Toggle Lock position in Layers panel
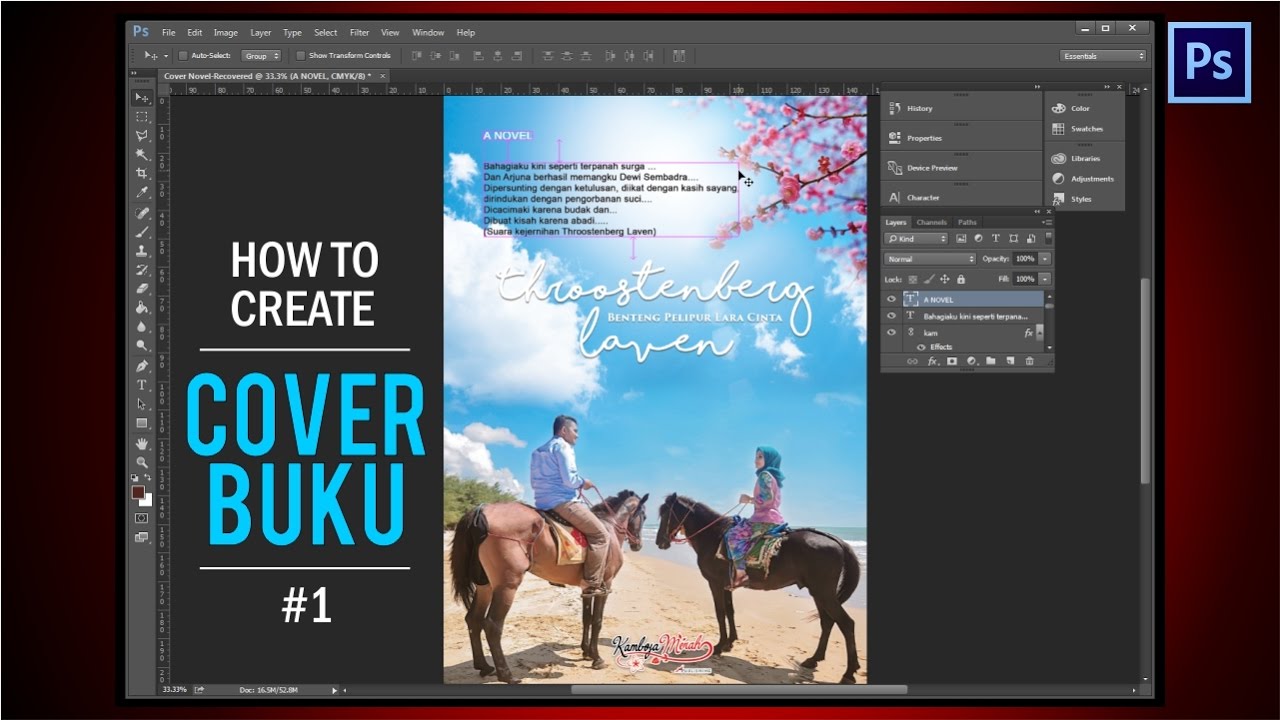 (944, 279)
